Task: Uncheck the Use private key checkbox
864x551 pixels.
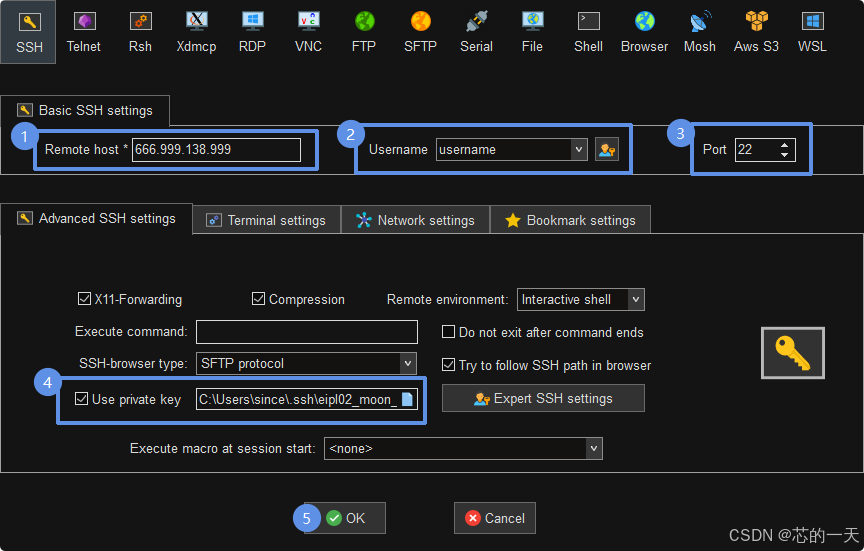Action: (81, 398)
